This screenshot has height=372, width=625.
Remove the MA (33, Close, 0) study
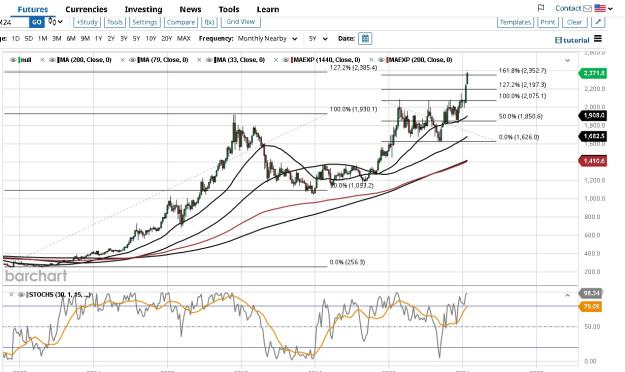(199, 60)
